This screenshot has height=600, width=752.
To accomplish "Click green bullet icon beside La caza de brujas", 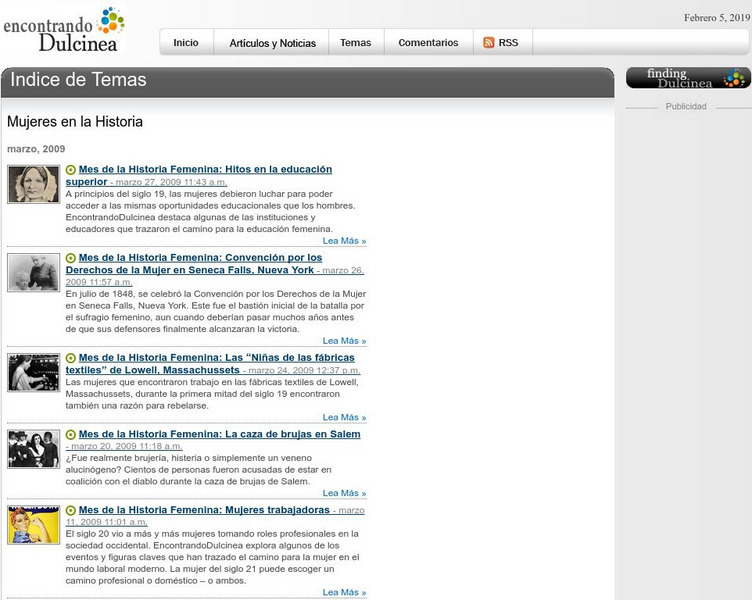I will coord(70,435).
